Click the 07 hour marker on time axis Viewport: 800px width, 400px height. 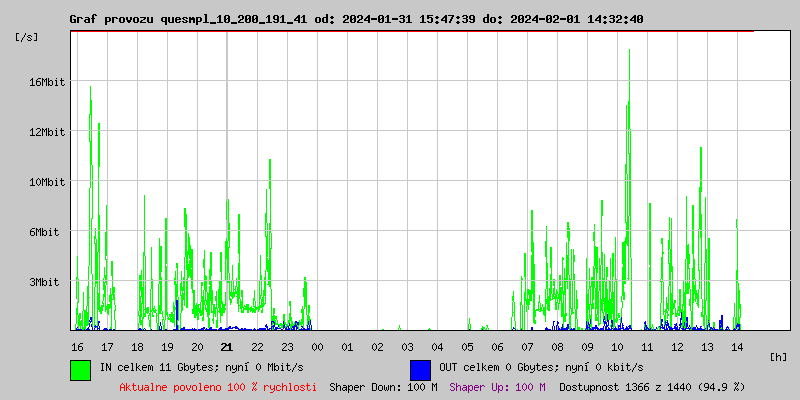click(x=527, y=347)
